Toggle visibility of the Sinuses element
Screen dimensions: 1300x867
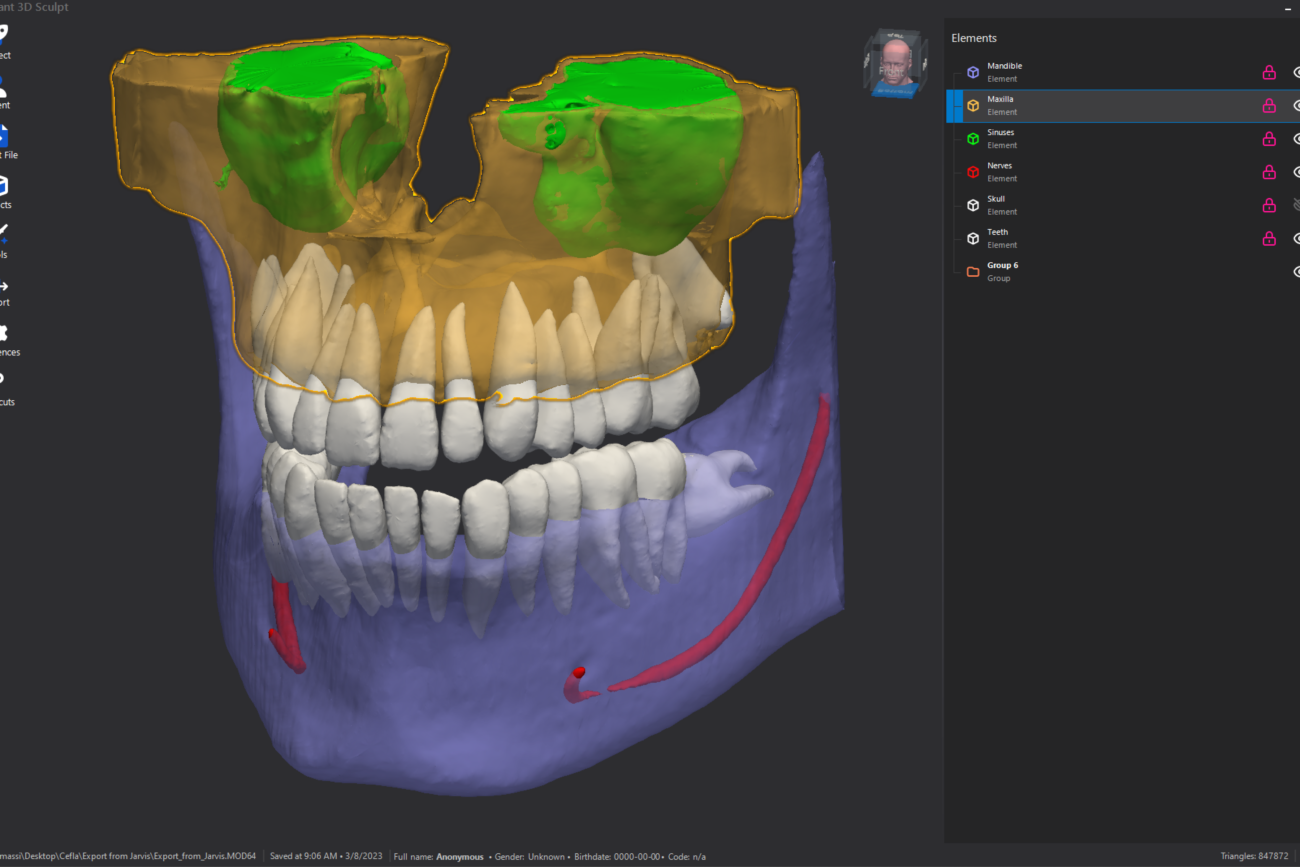click(1295, 139)
